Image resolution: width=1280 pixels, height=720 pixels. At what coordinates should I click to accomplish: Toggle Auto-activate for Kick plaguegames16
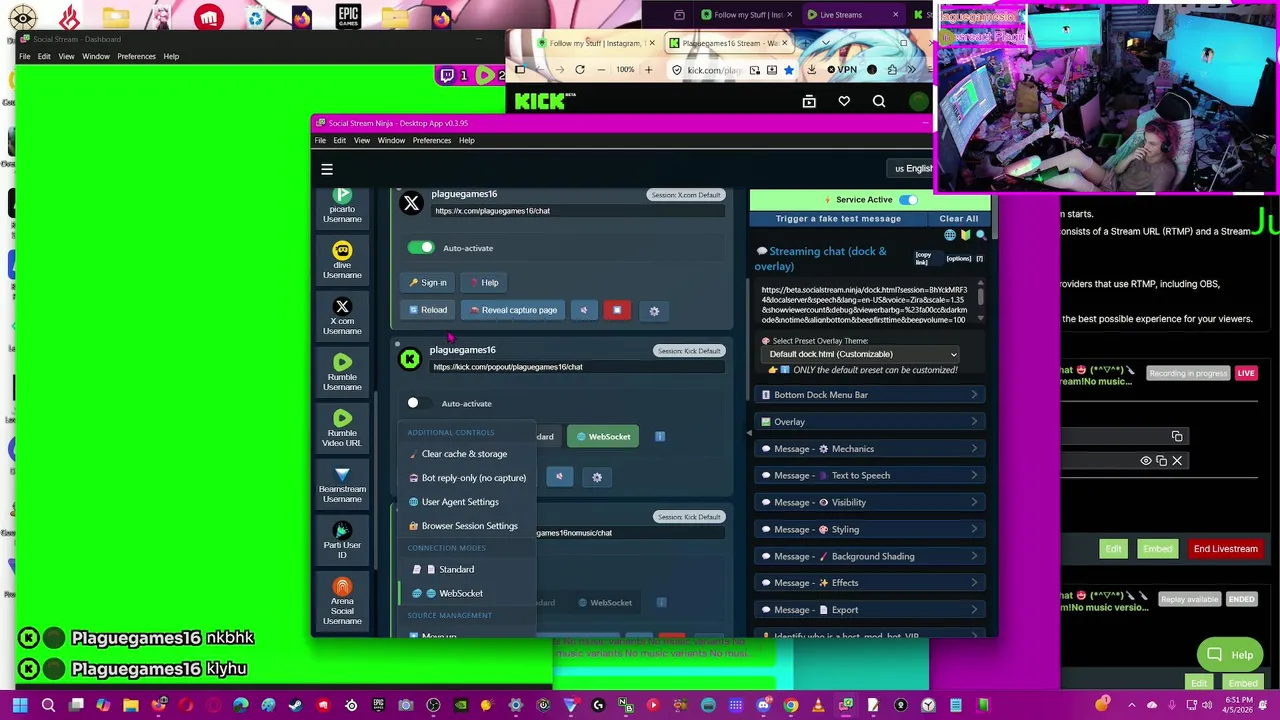coord(420,403)
